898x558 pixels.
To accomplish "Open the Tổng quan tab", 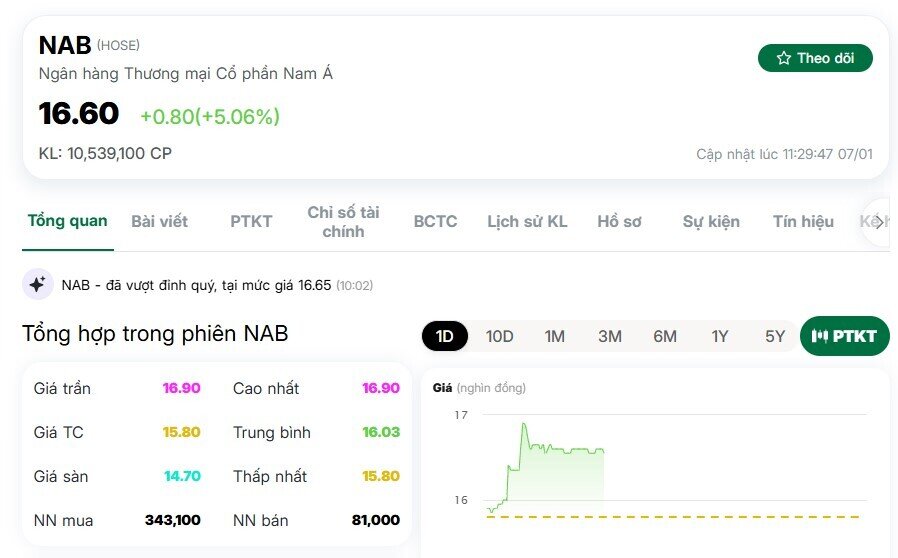I will click(x=68, y=221).
